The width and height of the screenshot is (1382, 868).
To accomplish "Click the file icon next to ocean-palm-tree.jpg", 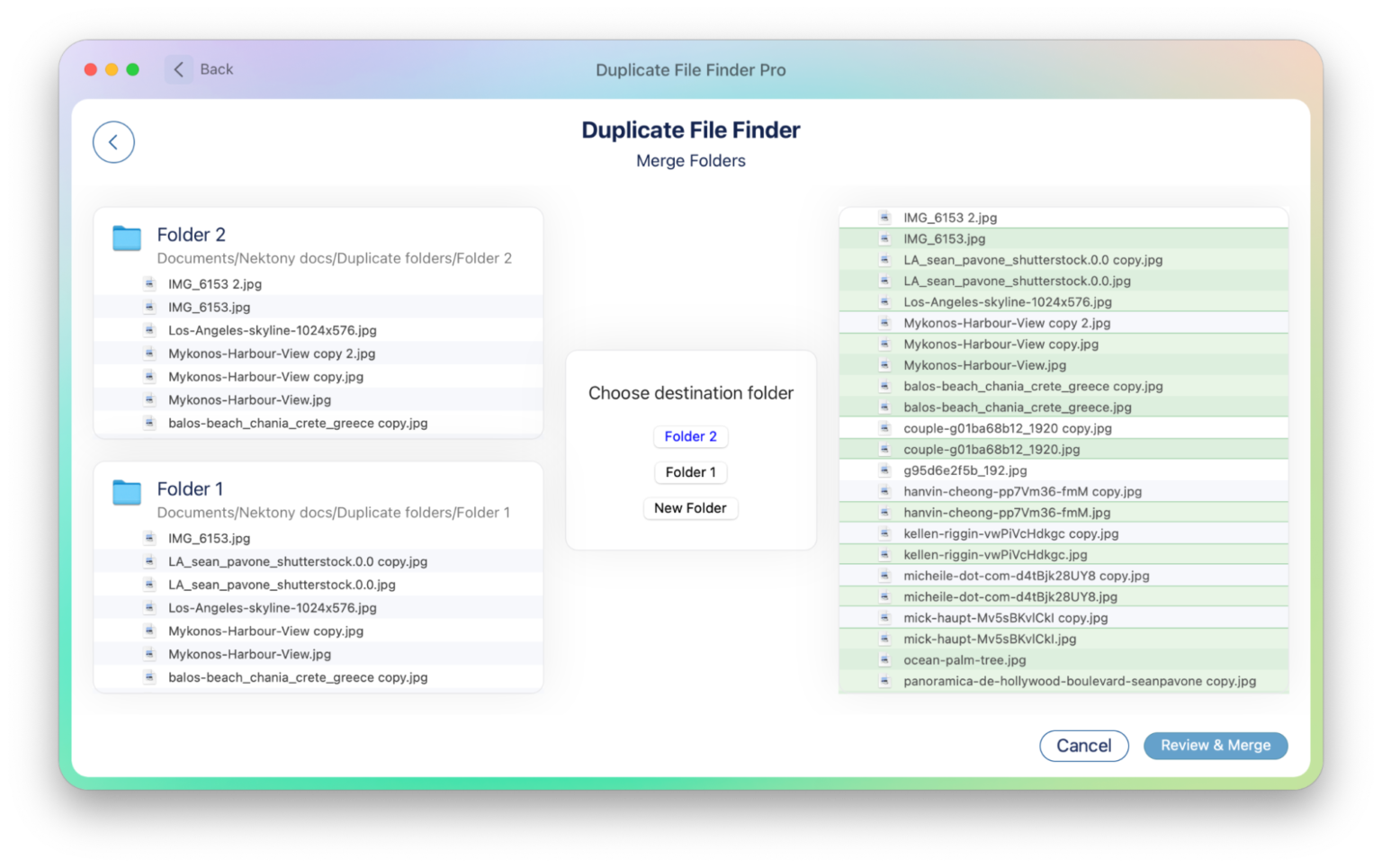I will (x=884, y=659).
